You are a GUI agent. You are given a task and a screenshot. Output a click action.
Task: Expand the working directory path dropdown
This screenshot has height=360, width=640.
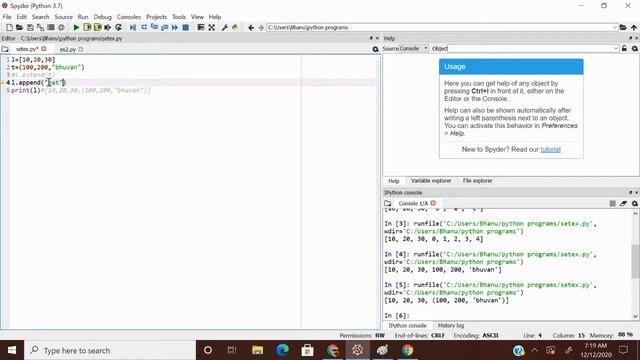pos(615,27)
